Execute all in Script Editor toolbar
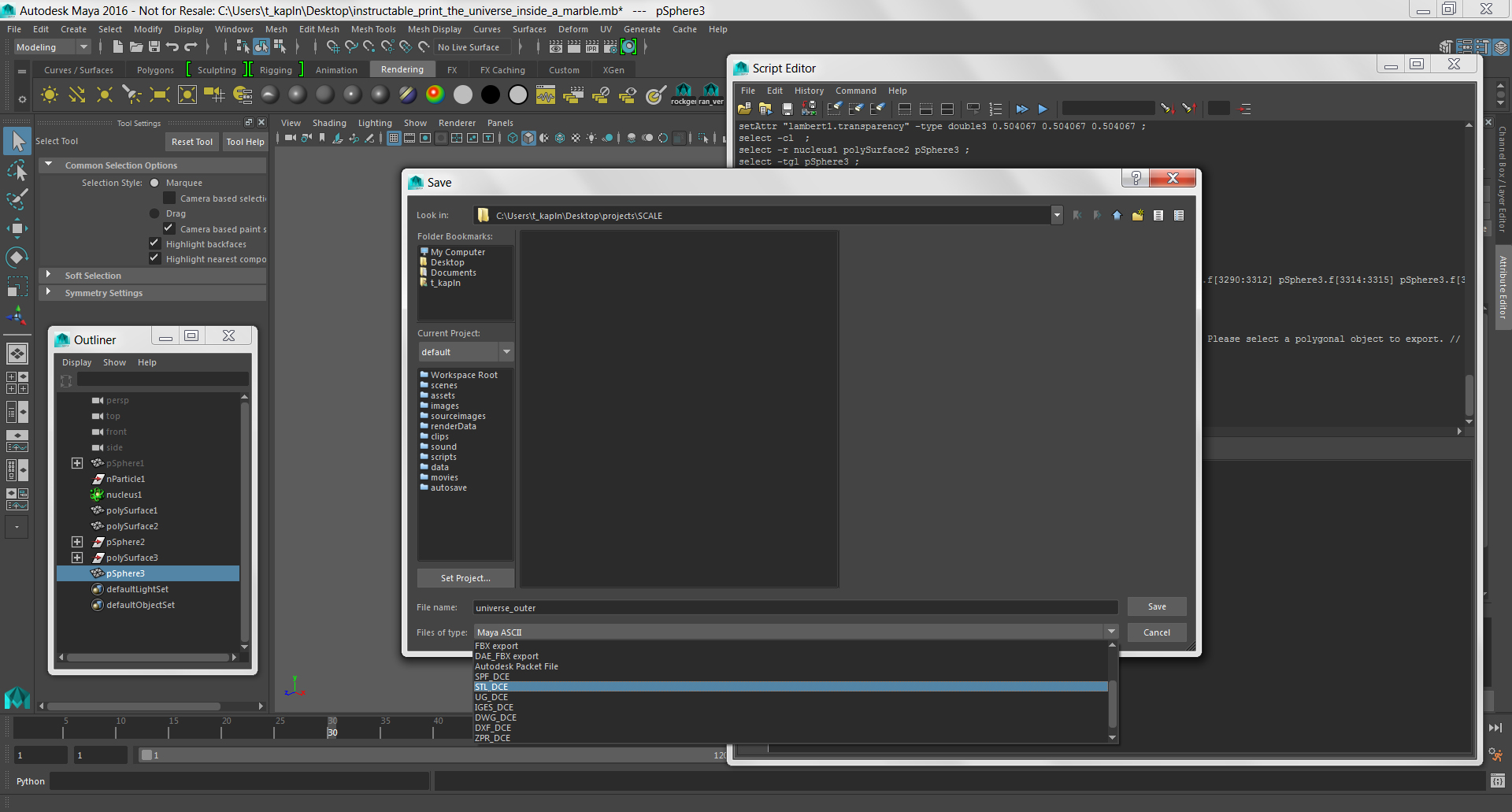 (1022, 109)
